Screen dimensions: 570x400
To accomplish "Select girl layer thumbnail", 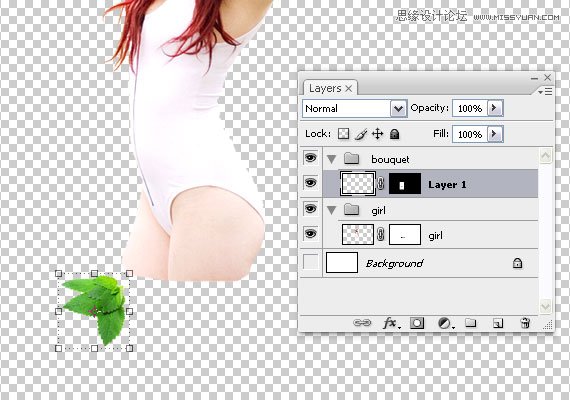I will click(x=358, y=235).
